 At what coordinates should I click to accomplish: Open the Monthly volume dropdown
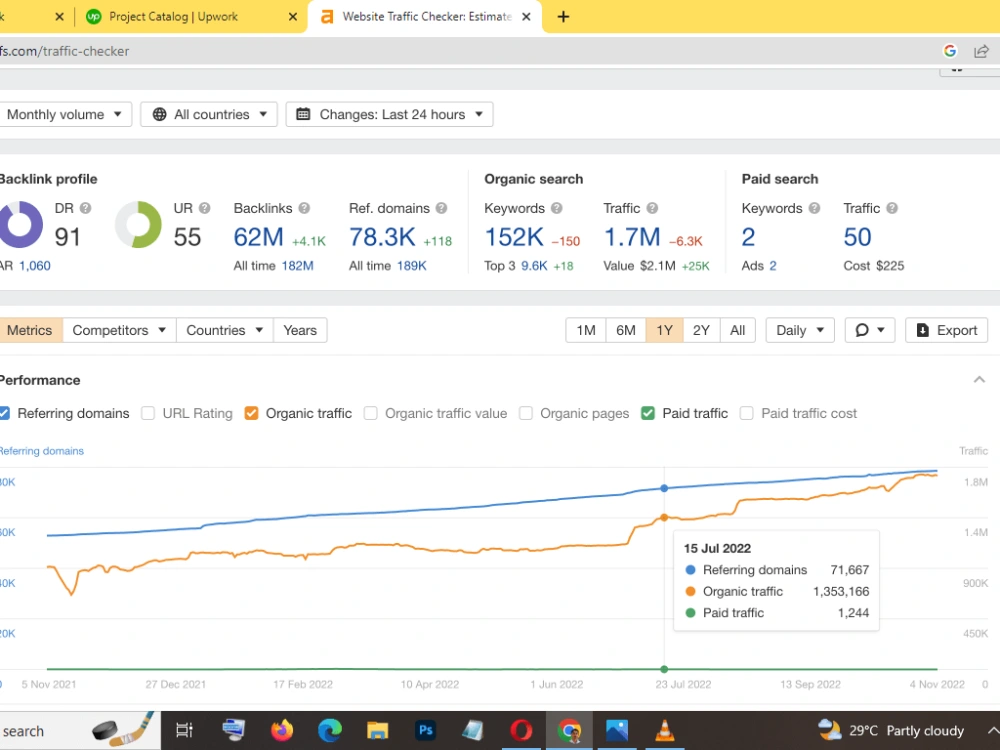tap(64, 114)
